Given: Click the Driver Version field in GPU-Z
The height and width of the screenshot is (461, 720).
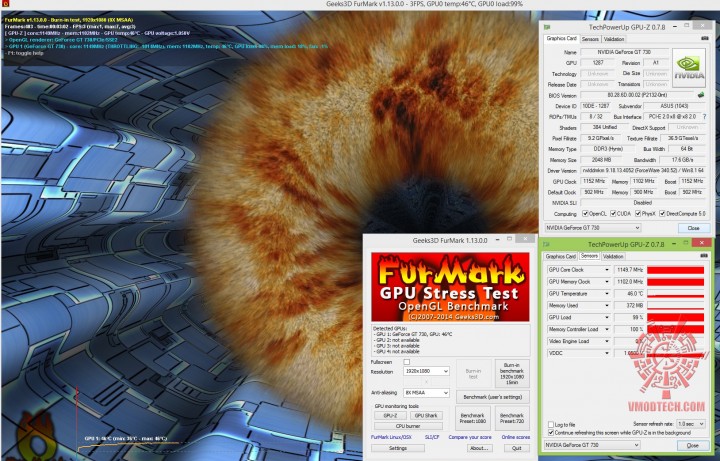Looking at the screenshot, I should (x=643, y=170).
